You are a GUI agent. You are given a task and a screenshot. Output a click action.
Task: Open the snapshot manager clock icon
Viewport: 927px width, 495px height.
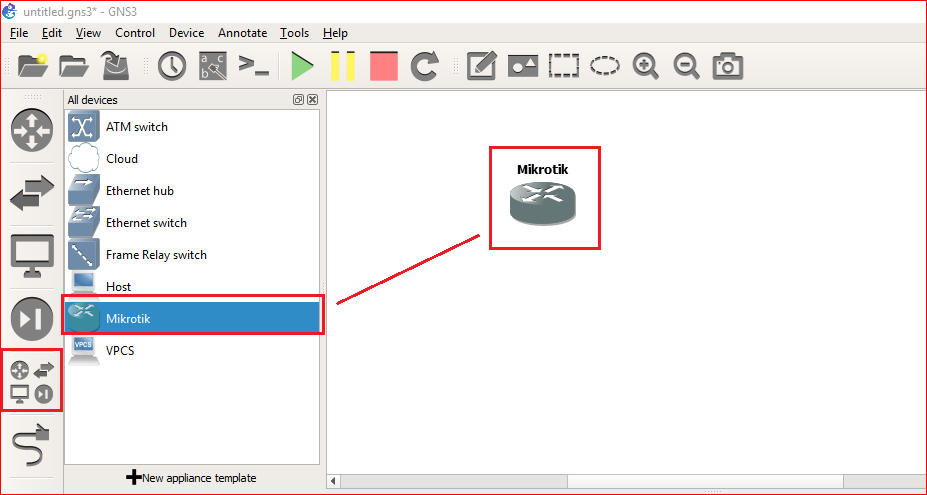pyautogui.click(x=172, y=66)
